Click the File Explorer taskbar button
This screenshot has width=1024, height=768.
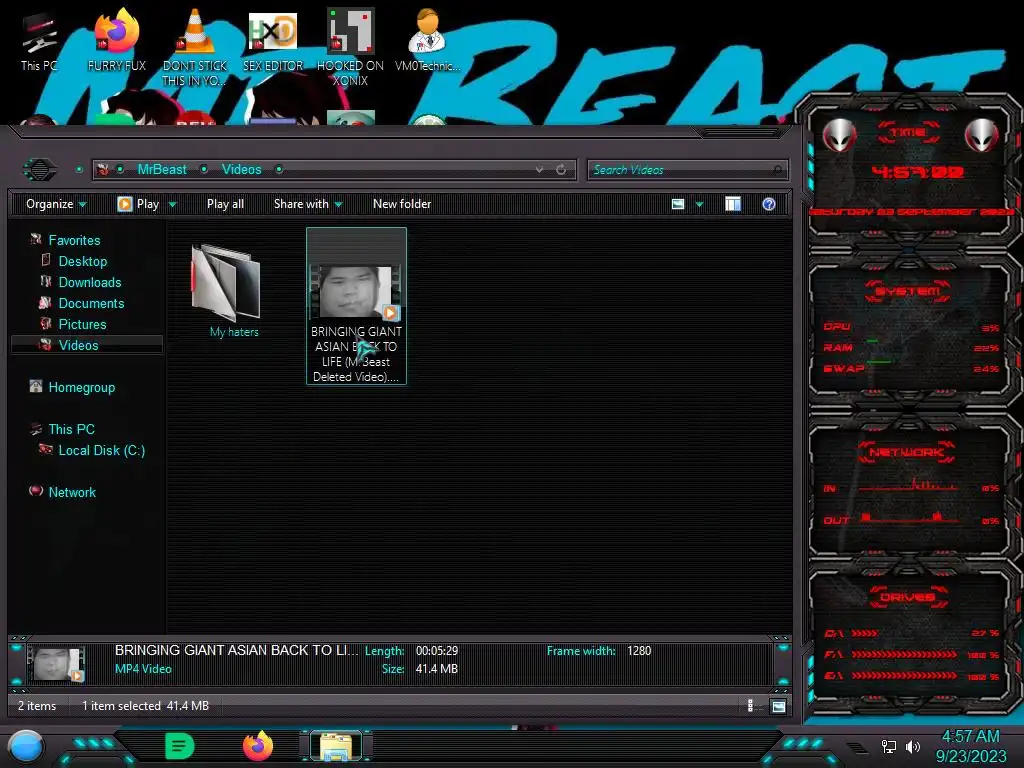336,746
